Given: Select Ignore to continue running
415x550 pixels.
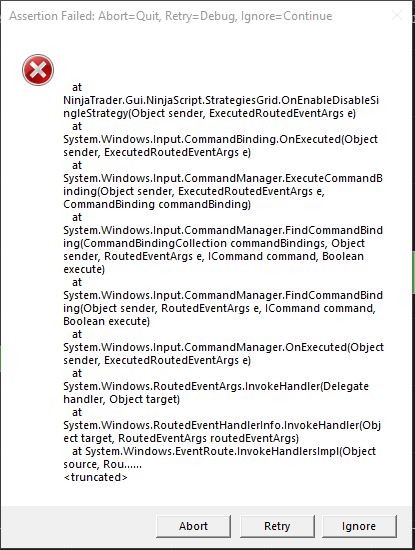Looking at the screenshot, I should pos(359,526).
